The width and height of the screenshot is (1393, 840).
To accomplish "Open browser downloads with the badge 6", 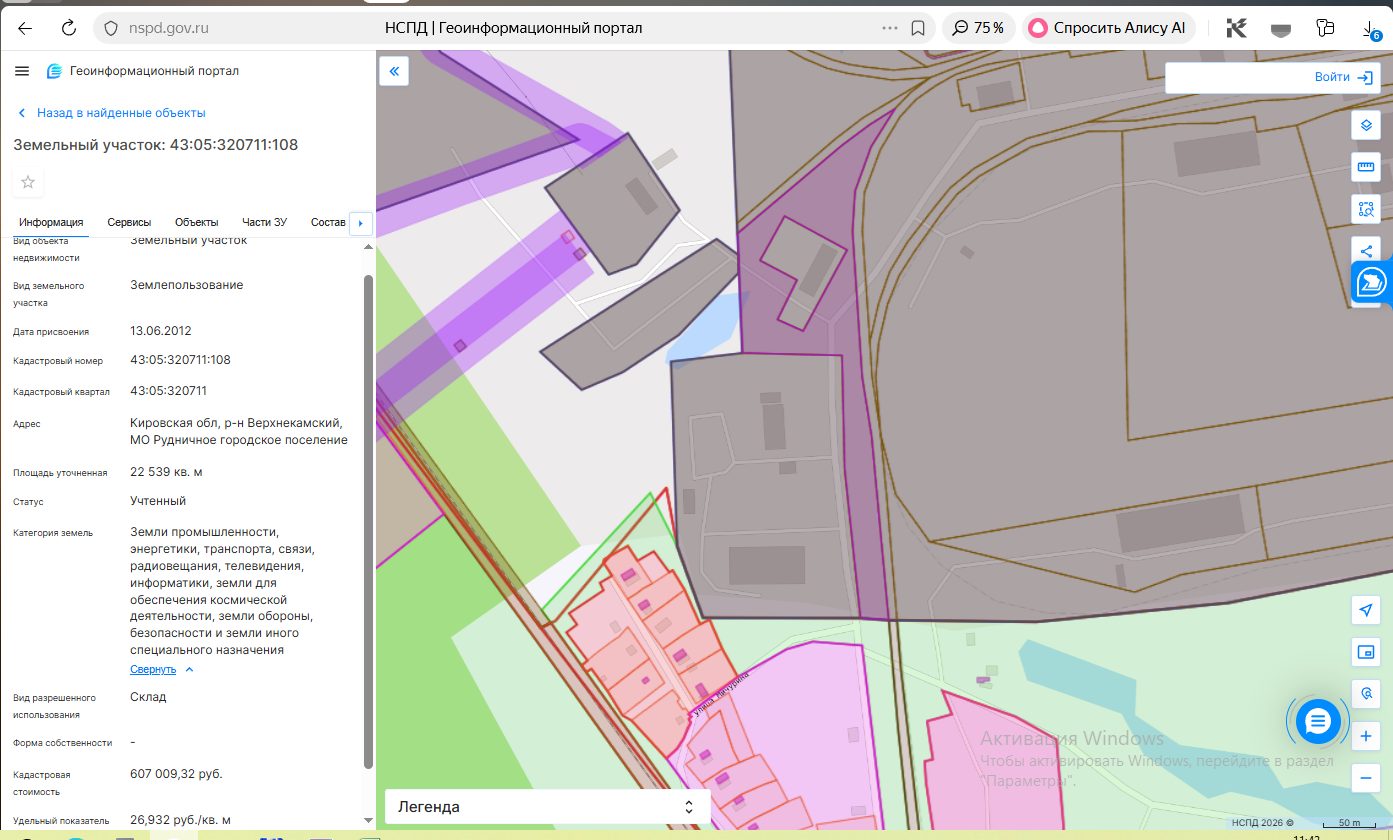I will pyautogui.click(x=1373, y=29).
